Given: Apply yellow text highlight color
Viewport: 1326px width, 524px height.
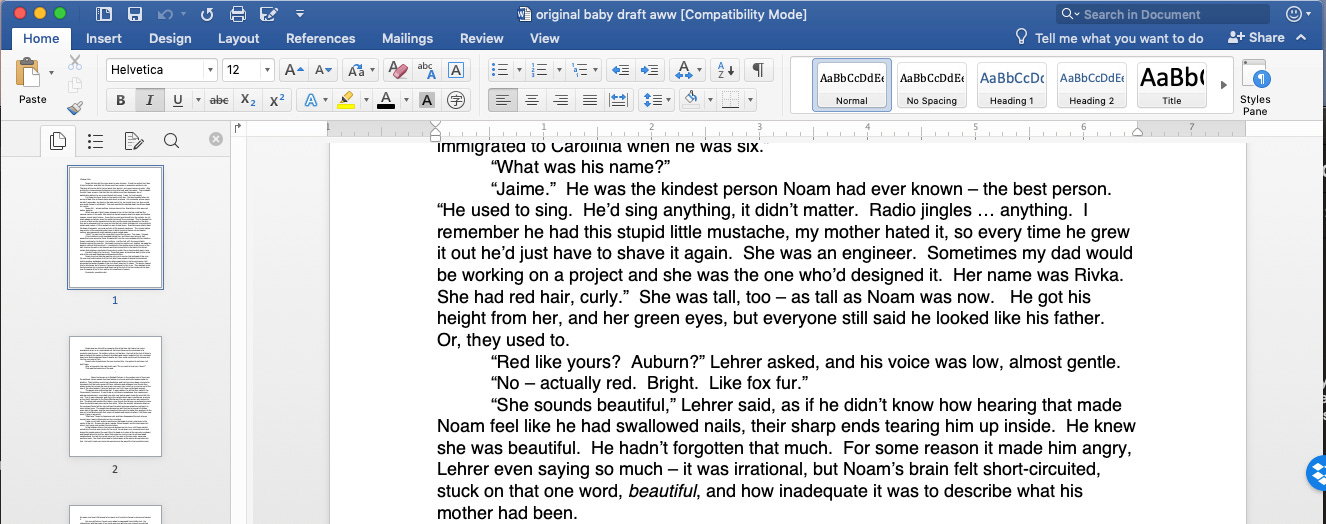Looking at the screenshot, I should tap(346, 100).
